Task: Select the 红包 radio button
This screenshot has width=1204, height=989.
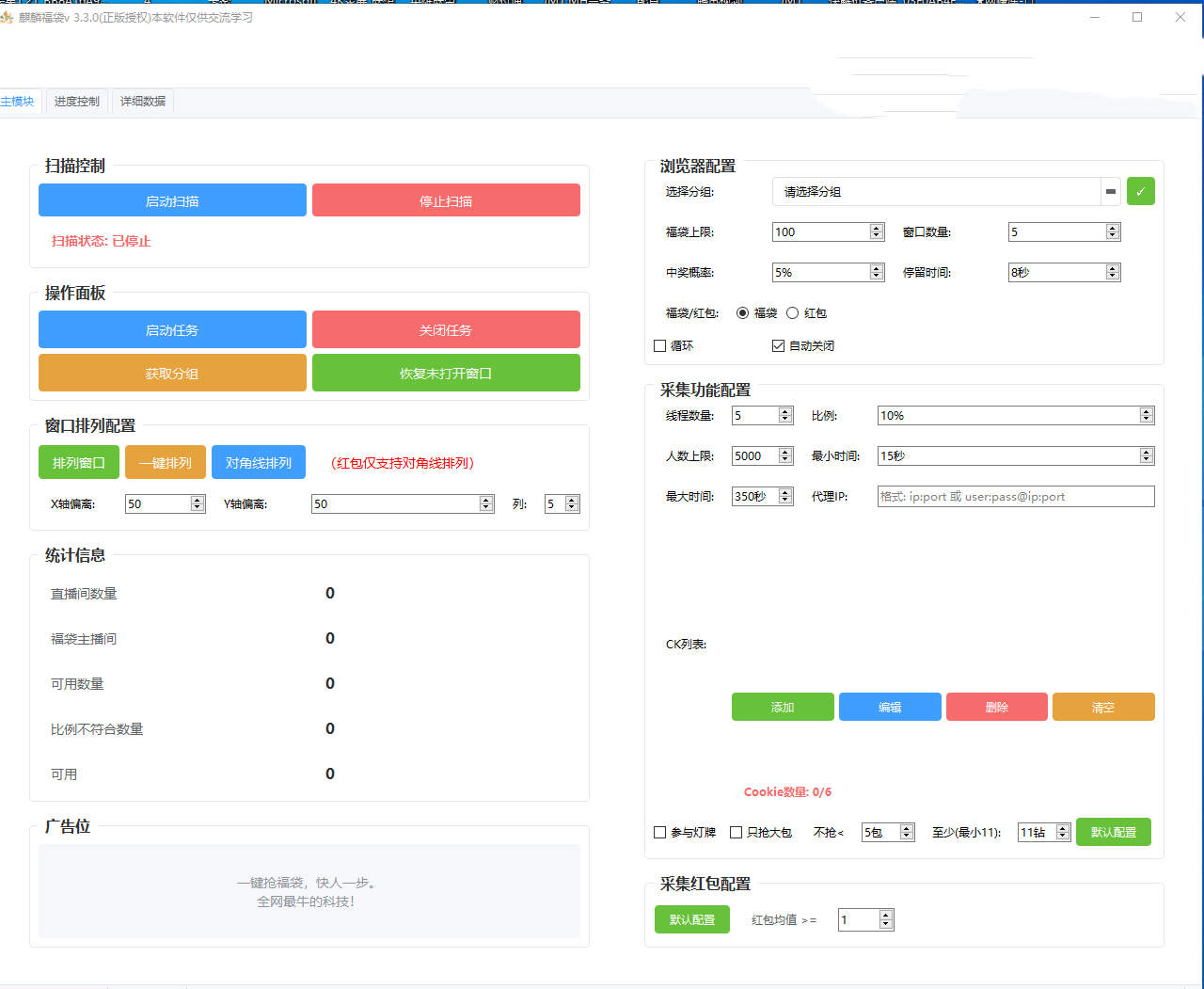Action: point(792,313)
